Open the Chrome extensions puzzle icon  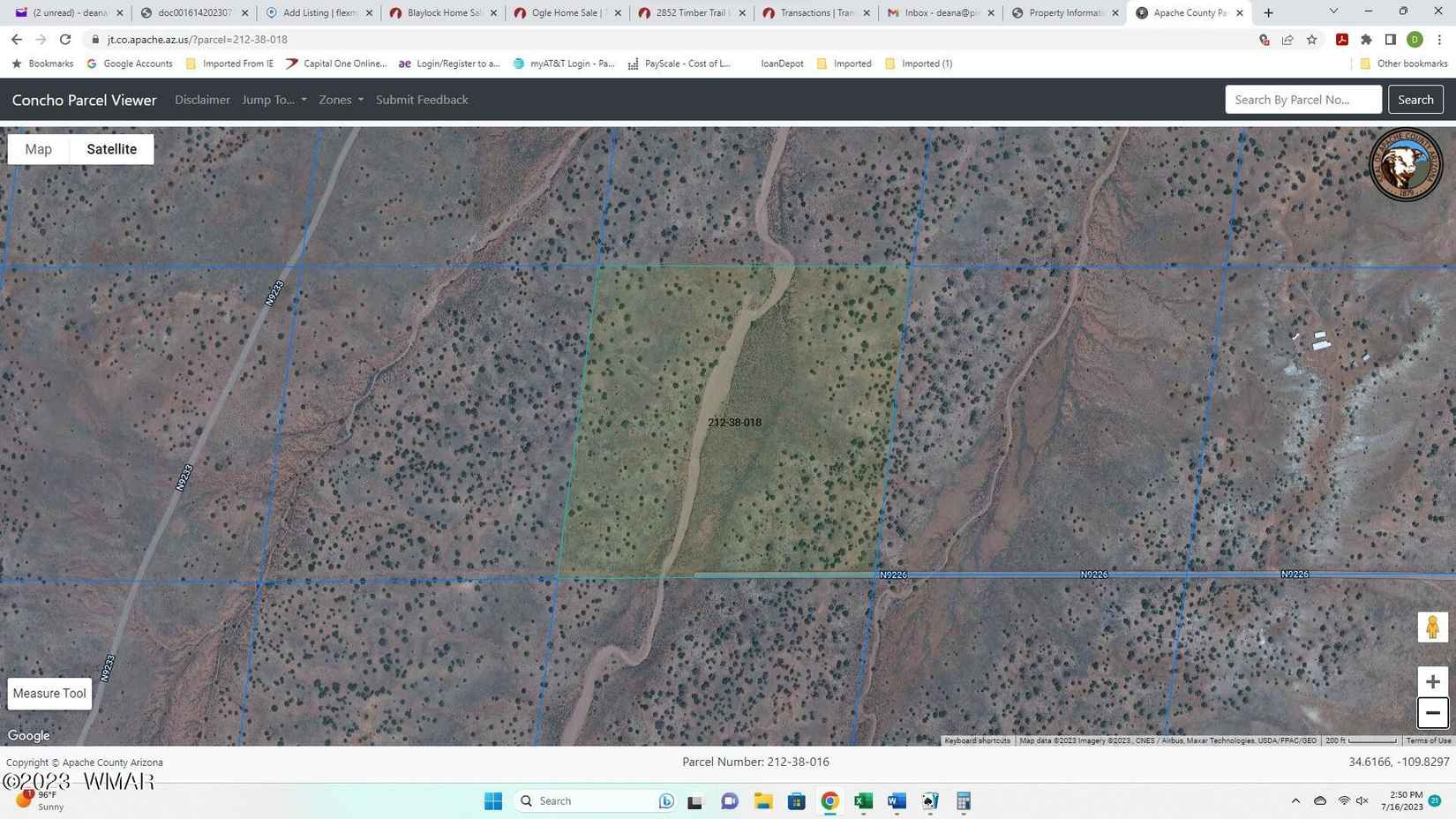(x=1366, y=40)
